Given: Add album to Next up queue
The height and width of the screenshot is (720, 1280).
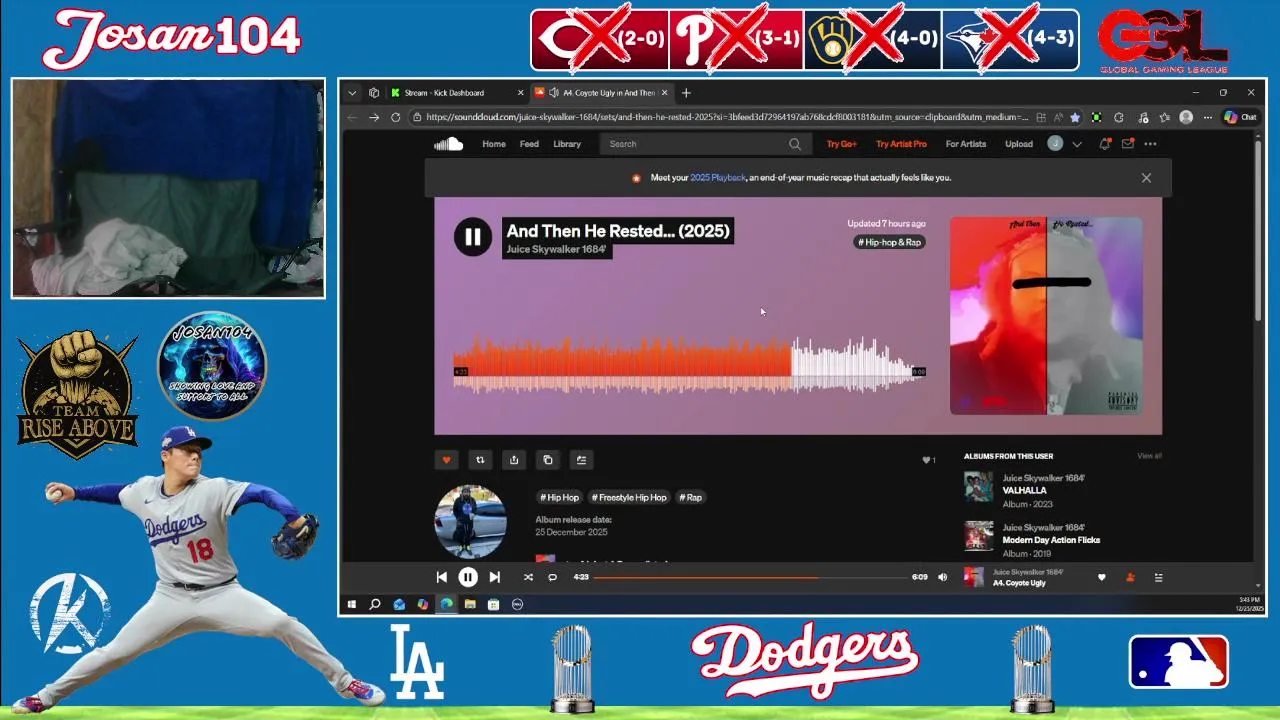Looking at the screenshot, I should [581, 460].
